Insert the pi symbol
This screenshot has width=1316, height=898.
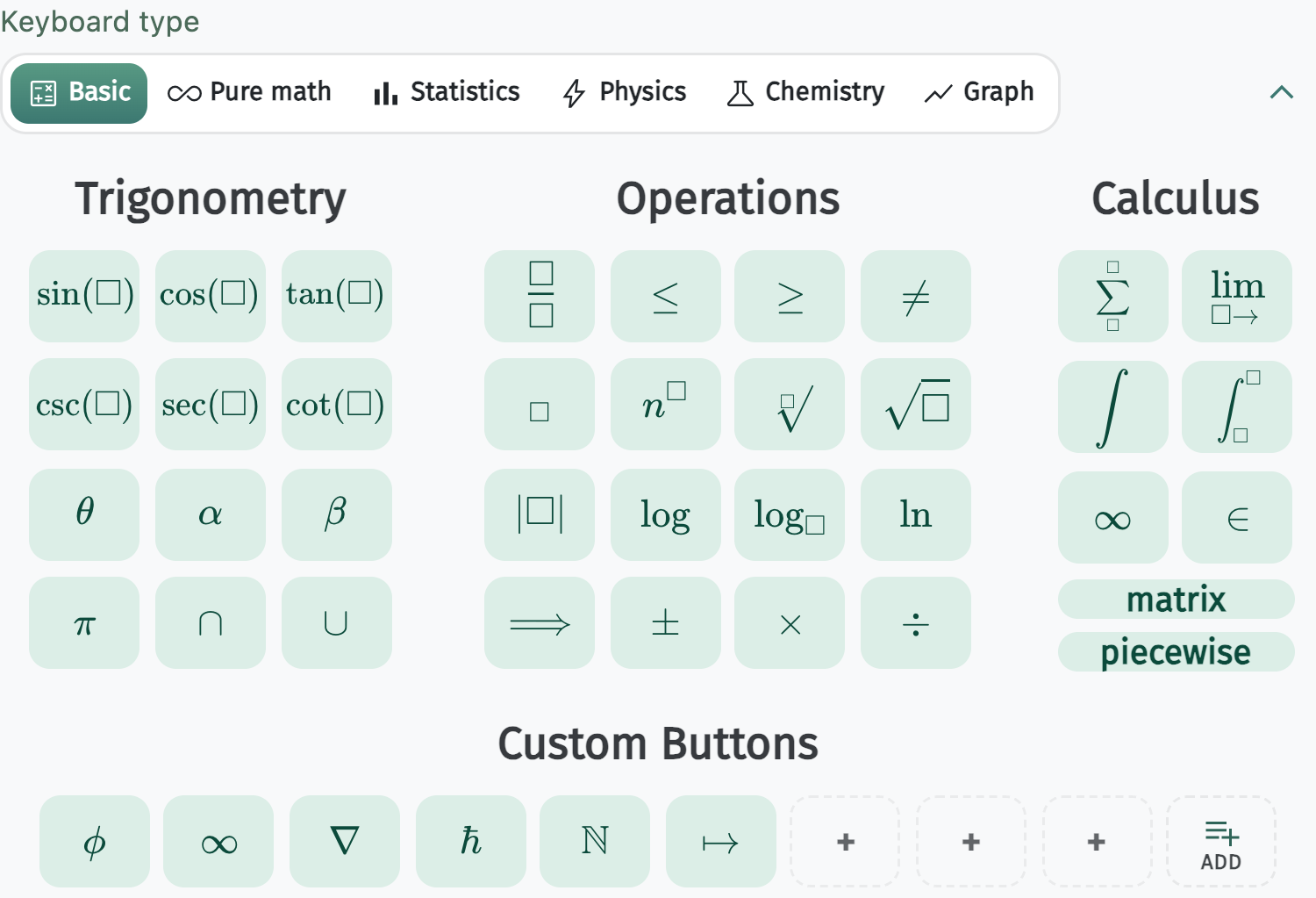click(x=84, y=623)
